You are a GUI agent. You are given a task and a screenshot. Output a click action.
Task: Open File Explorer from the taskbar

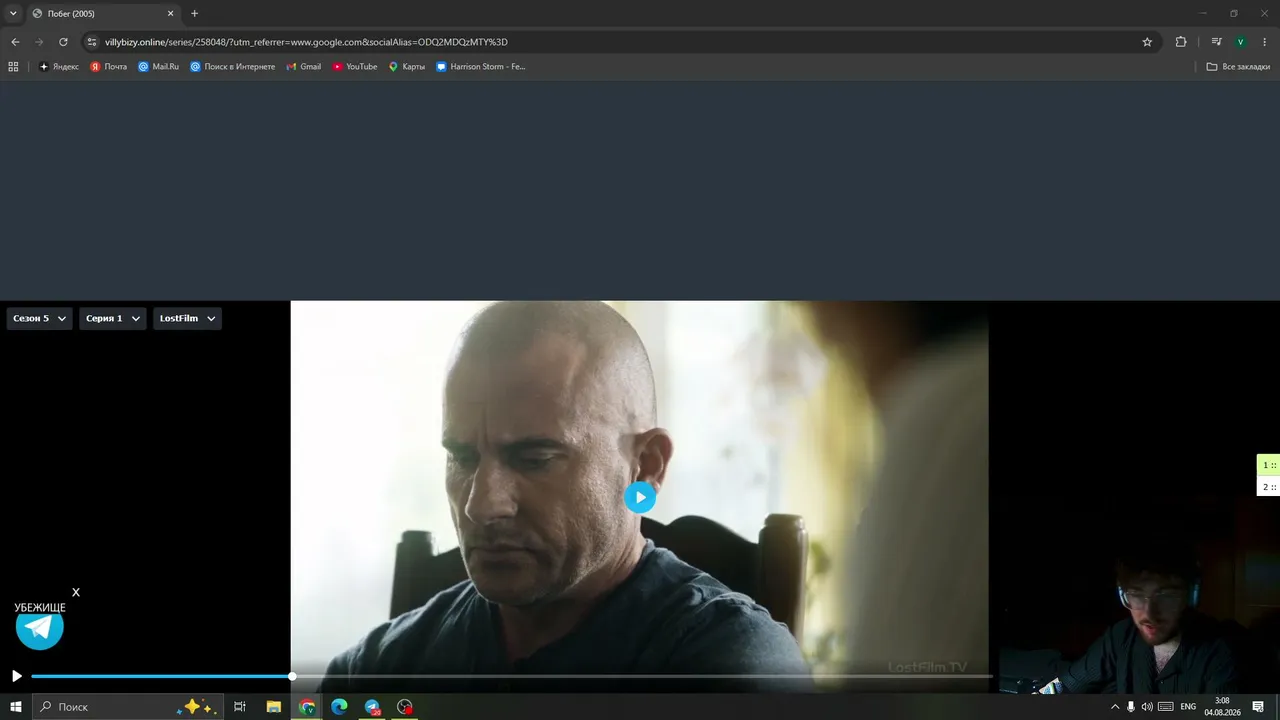pyautogui.click(x=273, y=707)
